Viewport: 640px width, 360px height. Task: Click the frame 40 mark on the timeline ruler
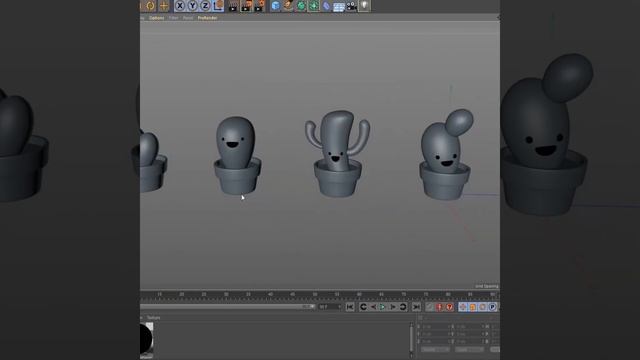(270, 295)
